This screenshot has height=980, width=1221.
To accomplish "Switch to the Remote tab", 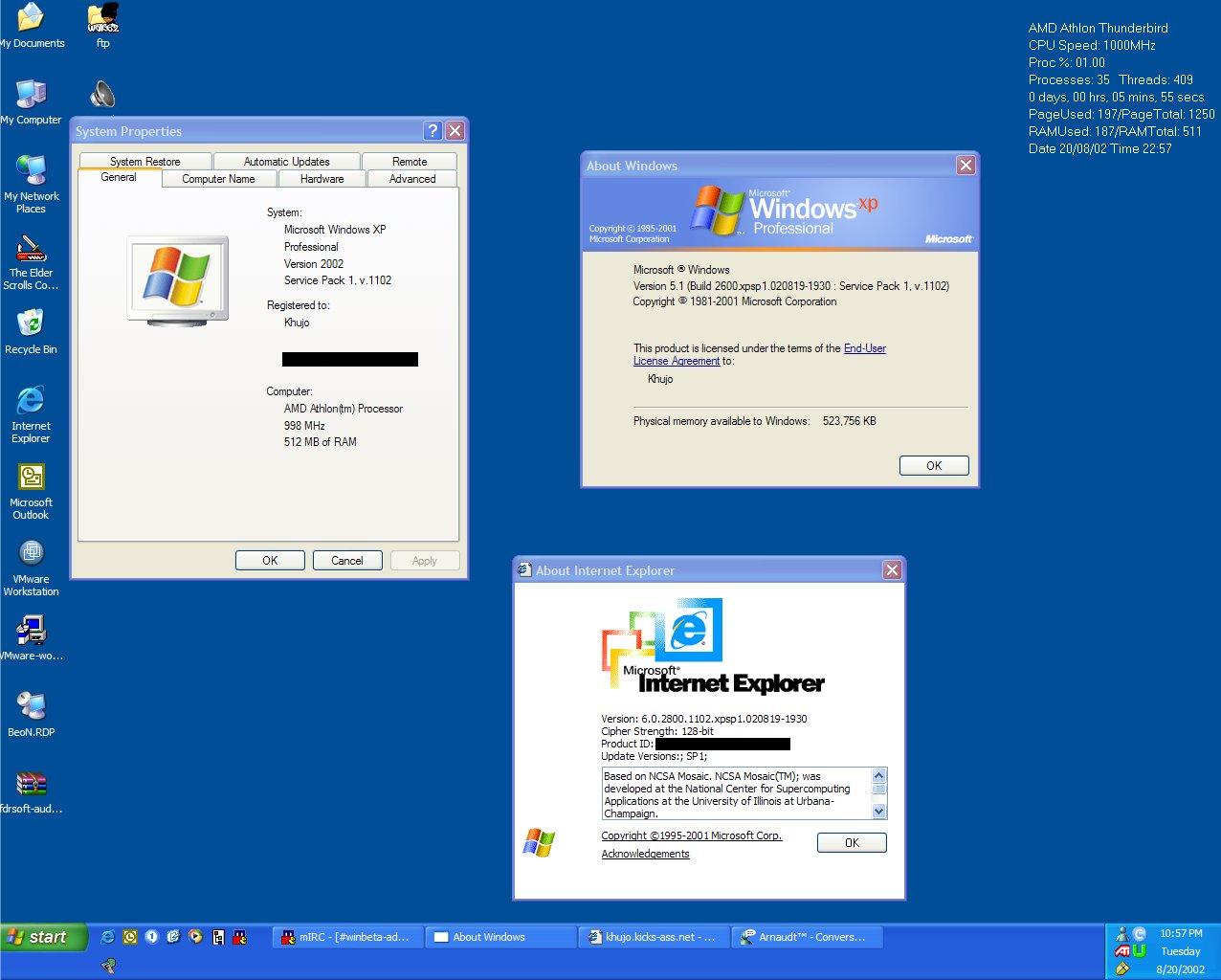I will pos(410,162).
